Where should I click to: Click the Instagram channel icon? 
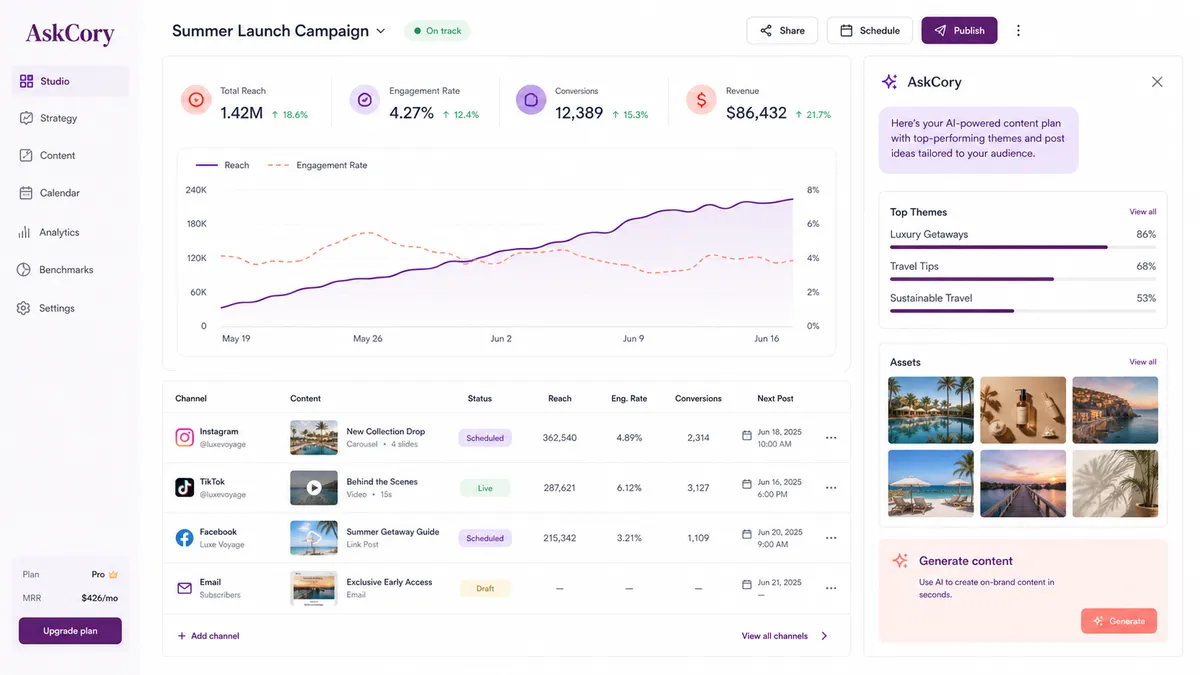tap(184, 437)
